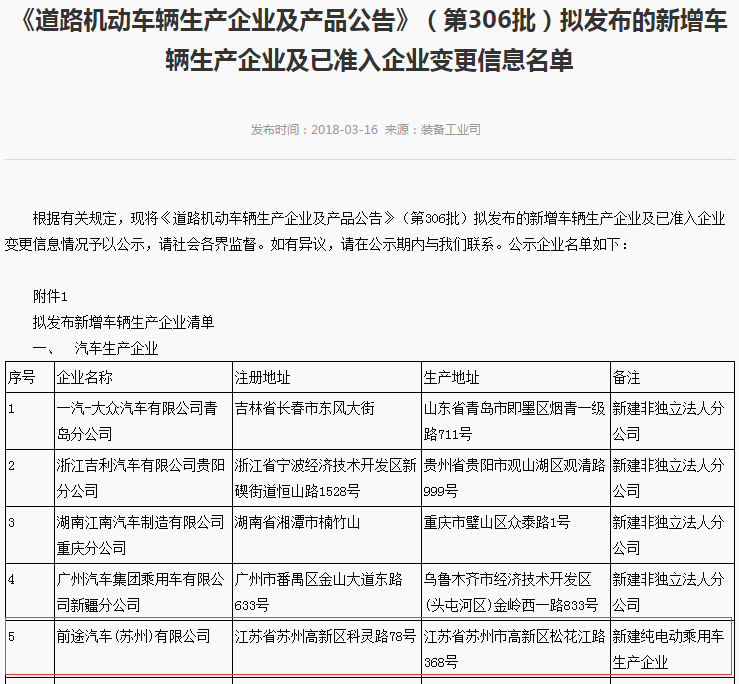Click the cell 湖南江南汽车制造有限公司重庆分公司
The width and height of the screenshot is (739, 684).
pos(143,535)
